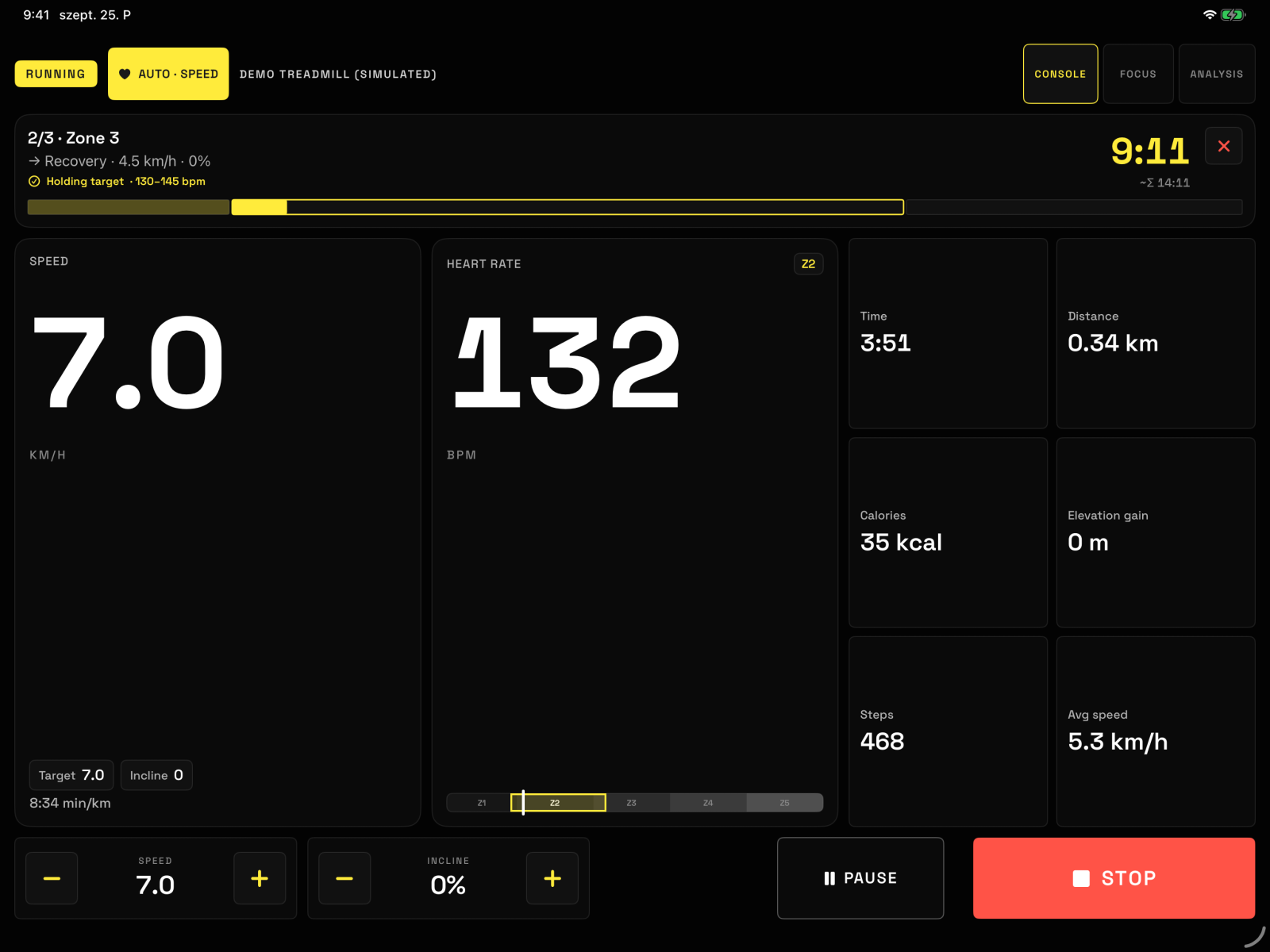Screen dimensions: 1270x952
Task: Click the 8:34 min/km pace text
Action: click(70, 803)
